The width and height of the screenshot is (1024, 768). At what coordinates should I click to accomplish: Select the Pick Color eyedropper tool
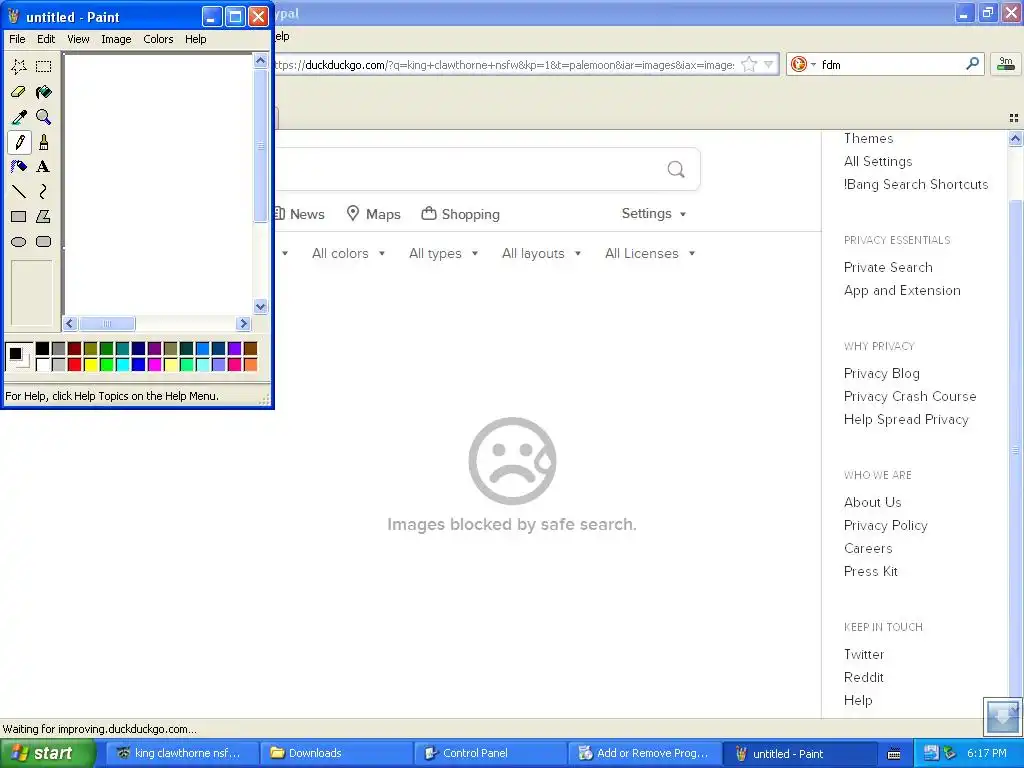pos(19,117)
